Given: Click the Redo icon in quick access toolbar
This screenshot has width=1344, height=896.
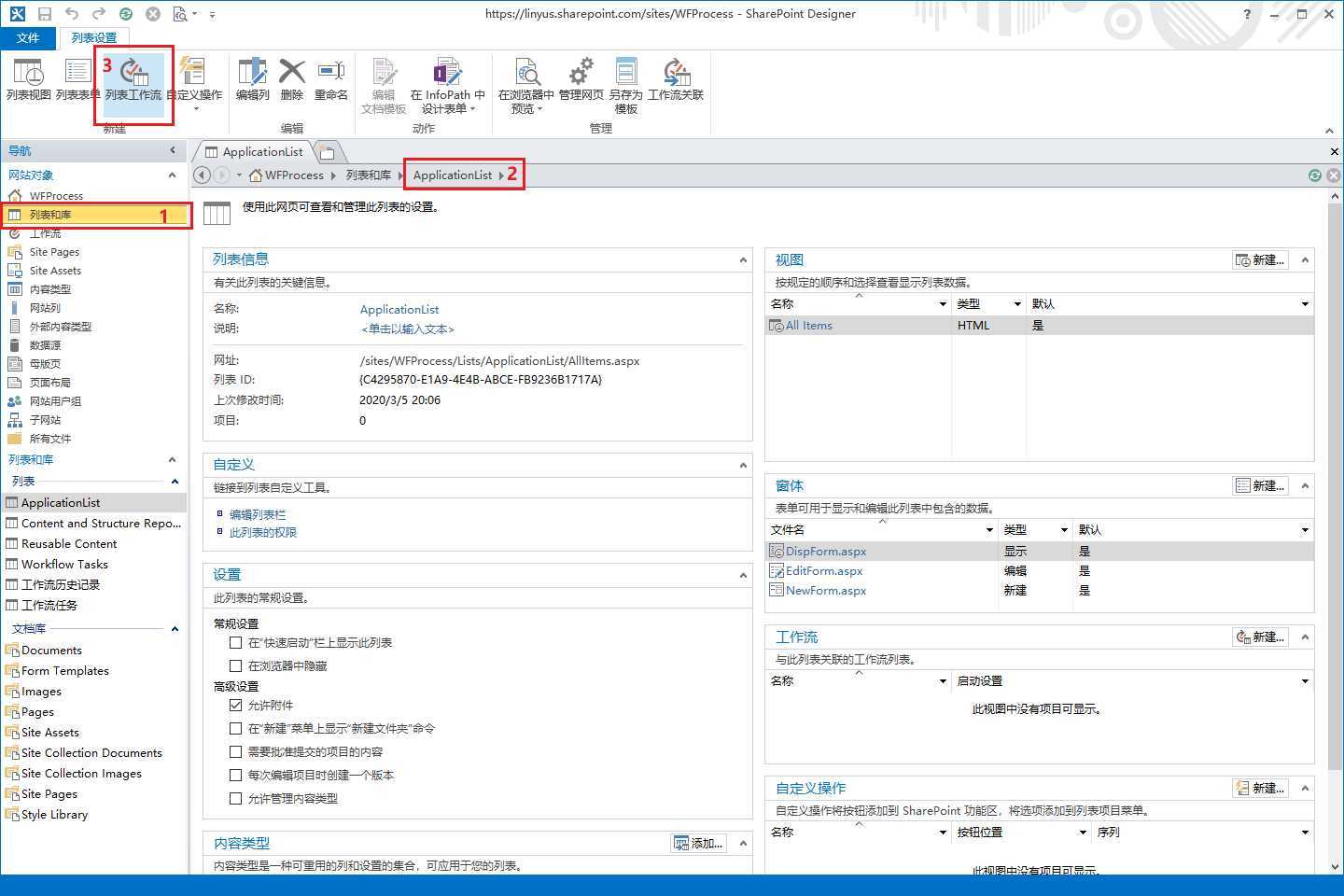Looking at the screenshot, I should (x=99, y=14).
